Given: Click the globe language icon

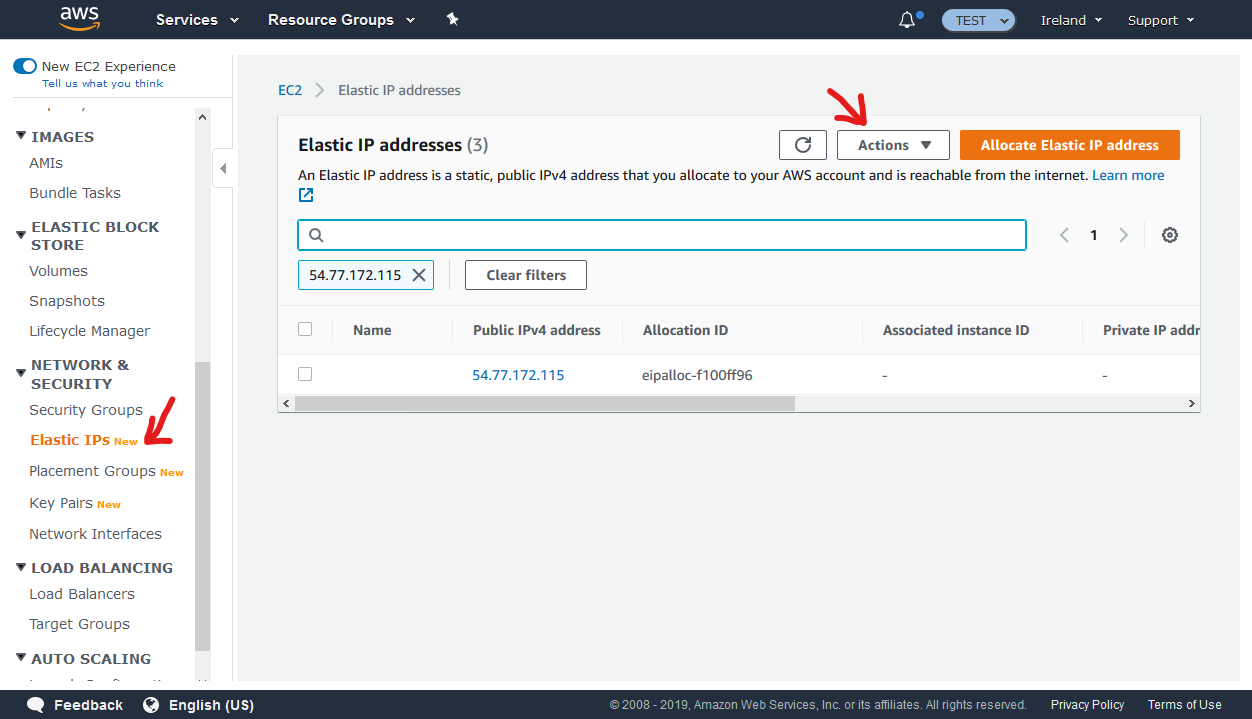Looking at the screenshot, I should 151,705.
